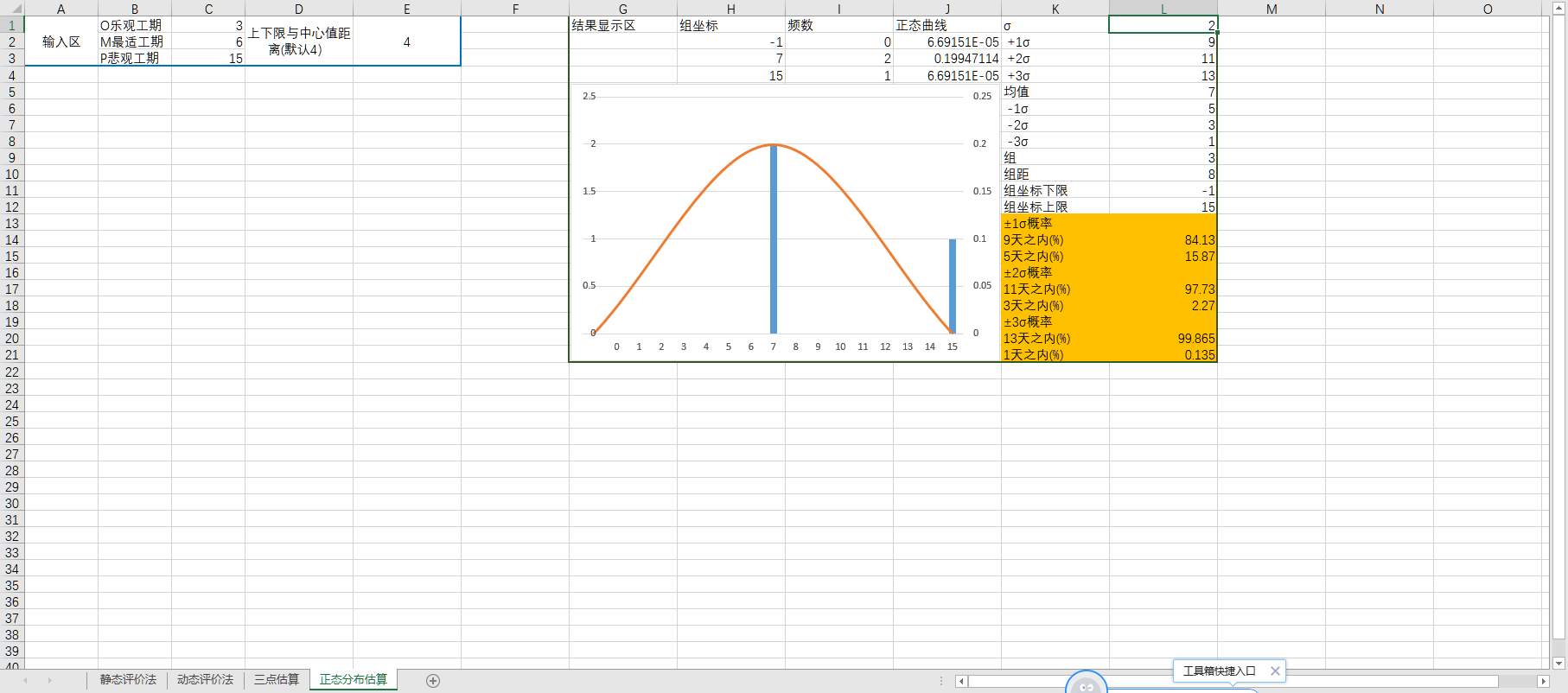
Task: Select the M最适工期 cell
Action: point(135,41)
